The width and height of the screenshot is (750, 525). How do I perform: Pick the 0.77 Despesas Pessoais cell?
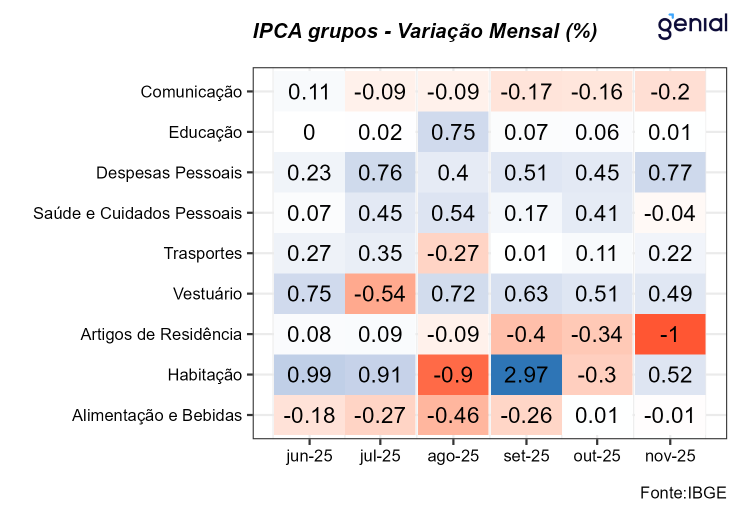pos(669,172)
